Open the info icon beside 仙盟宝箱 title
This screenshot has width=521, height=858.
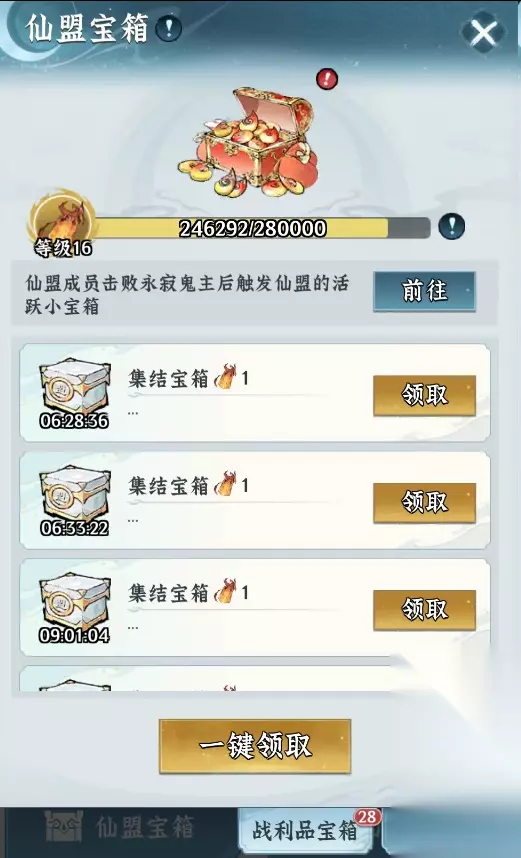coord(169,28)
